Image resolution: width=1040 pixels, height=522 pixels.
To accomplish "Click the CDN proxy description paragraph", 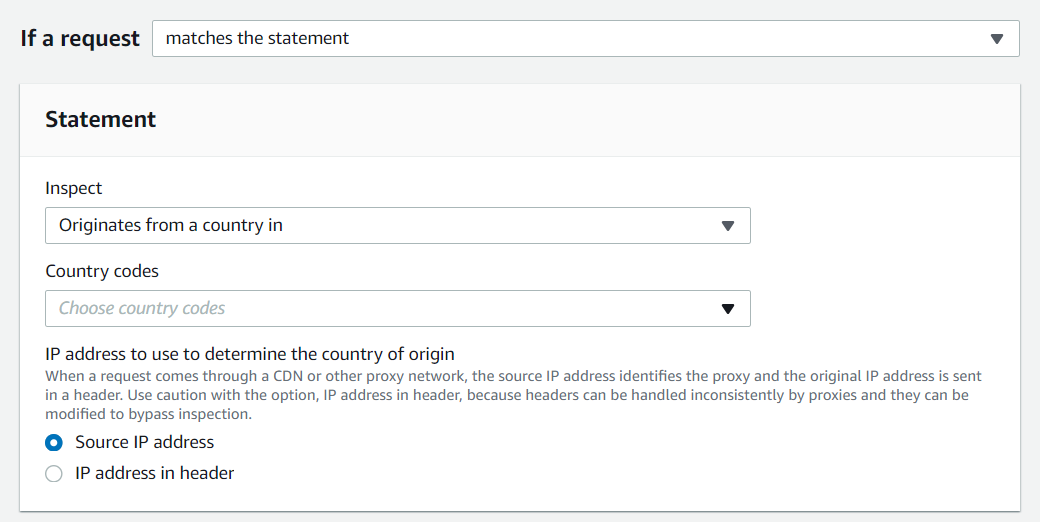I will 513,395.
